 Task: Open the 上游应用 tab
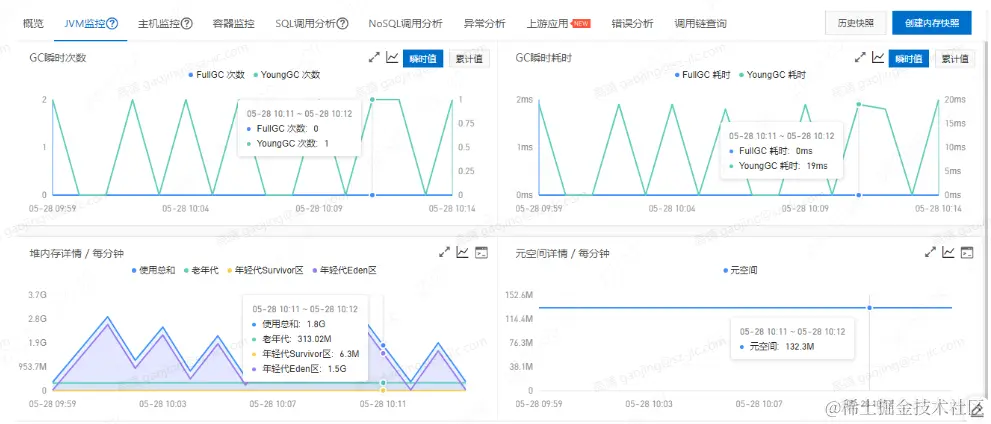pos(547,23)
